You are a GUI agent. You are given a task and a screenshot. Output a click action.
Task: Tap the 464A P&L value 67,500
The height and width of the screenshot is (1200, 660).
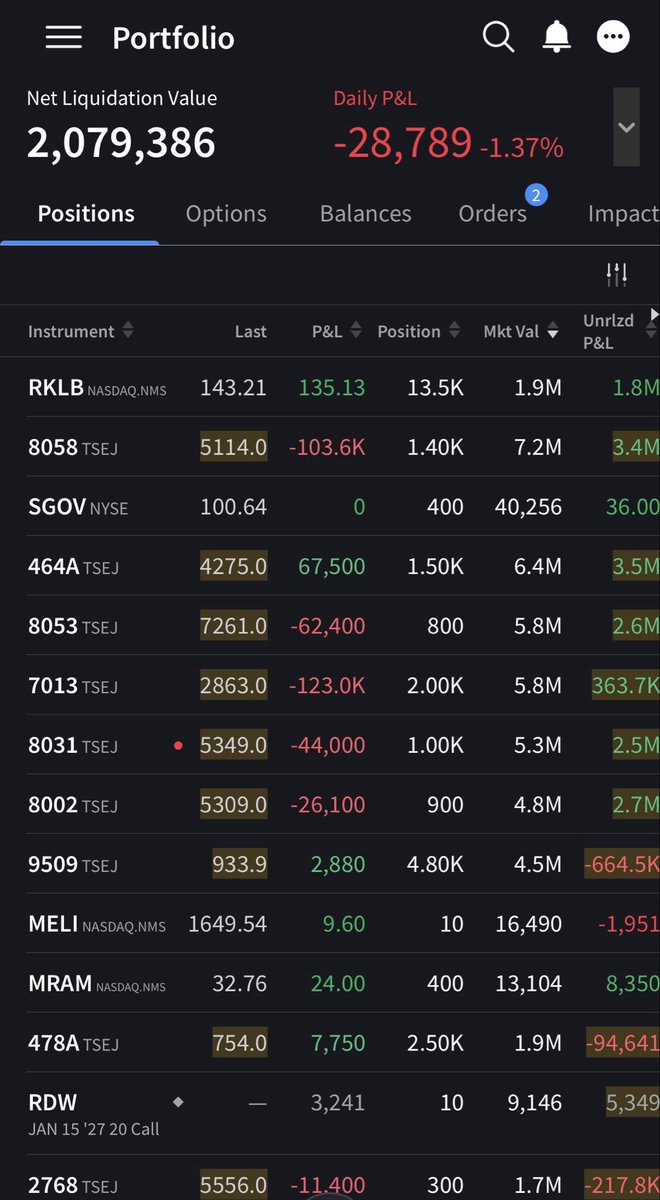[332, 566]
